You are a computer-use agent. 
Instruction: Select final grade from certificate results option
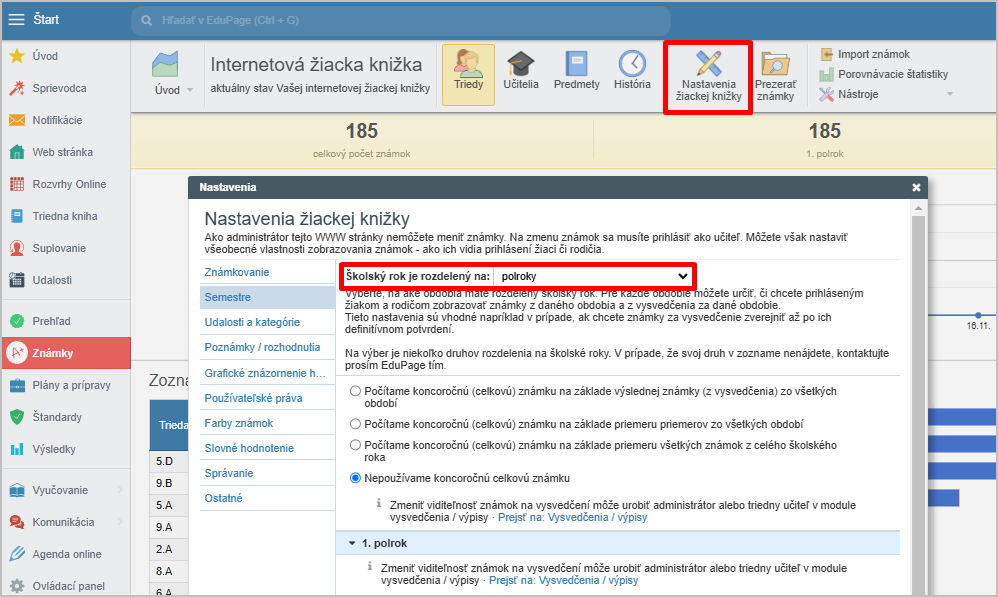pos(356,391)
